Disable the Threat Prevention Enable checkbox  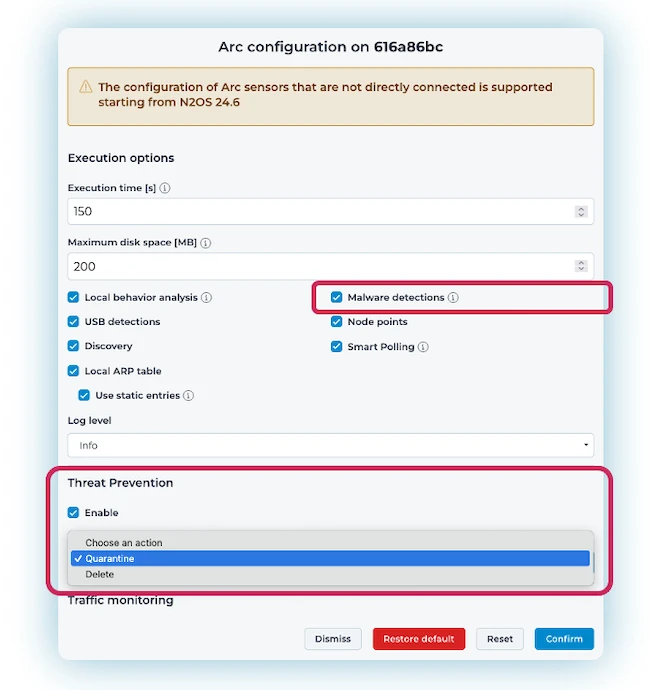point(74,513)
